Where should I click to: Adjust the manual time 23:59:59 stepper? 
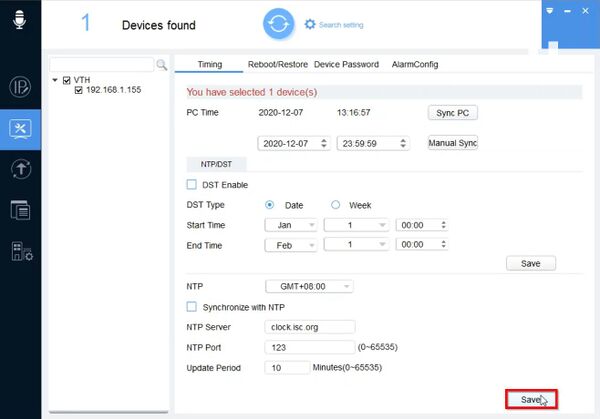(403, 143)
